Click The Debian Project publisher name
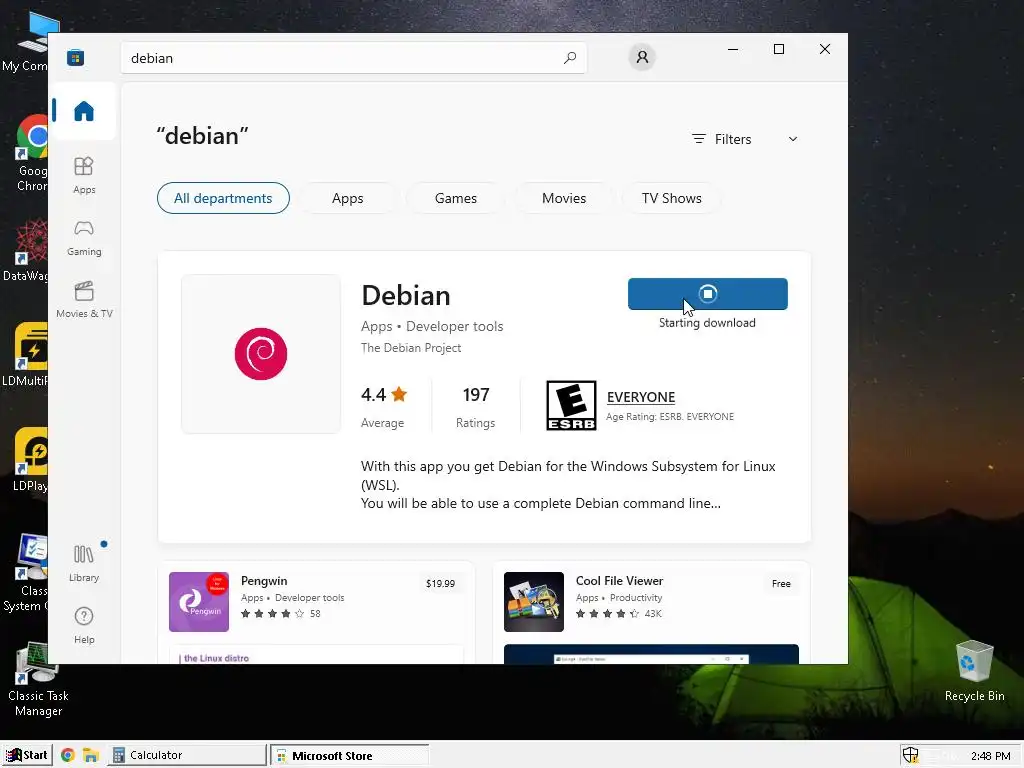 click(x=411, y=347)
